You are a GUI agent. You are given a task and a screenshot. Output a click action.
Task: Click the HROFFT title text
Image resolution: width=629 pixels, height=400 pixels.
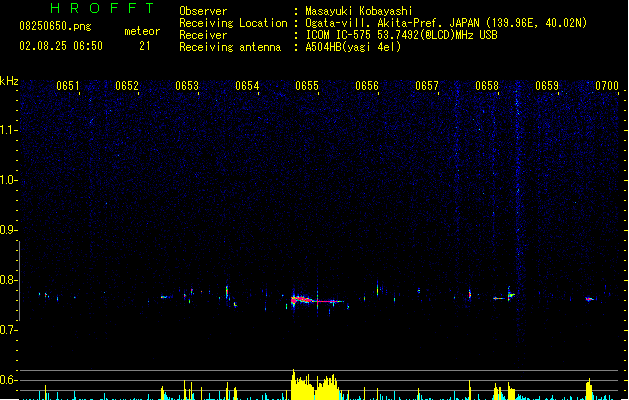102,8
